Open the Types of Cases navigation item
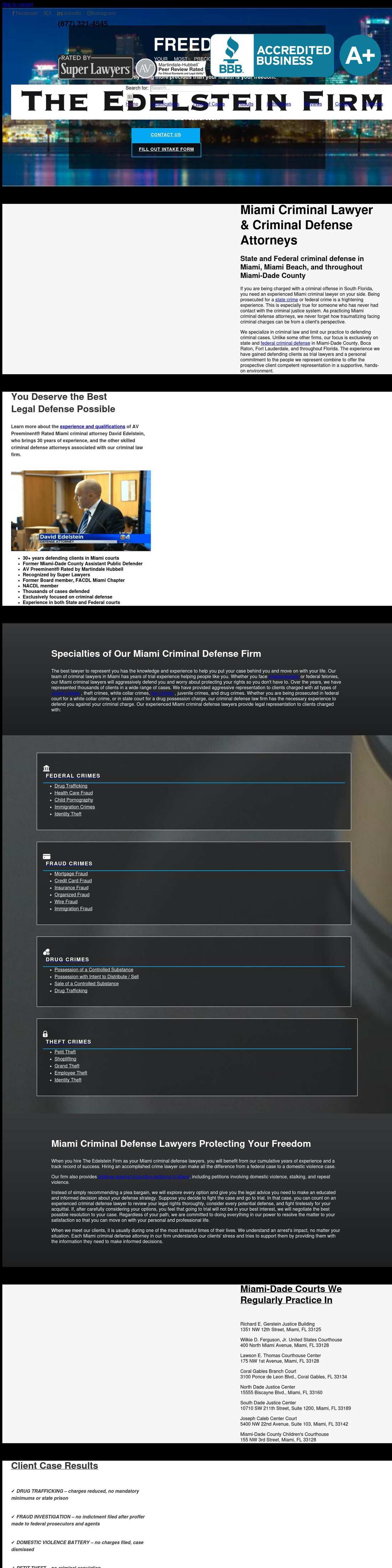 pyautogui.click(x=208, y=104)
